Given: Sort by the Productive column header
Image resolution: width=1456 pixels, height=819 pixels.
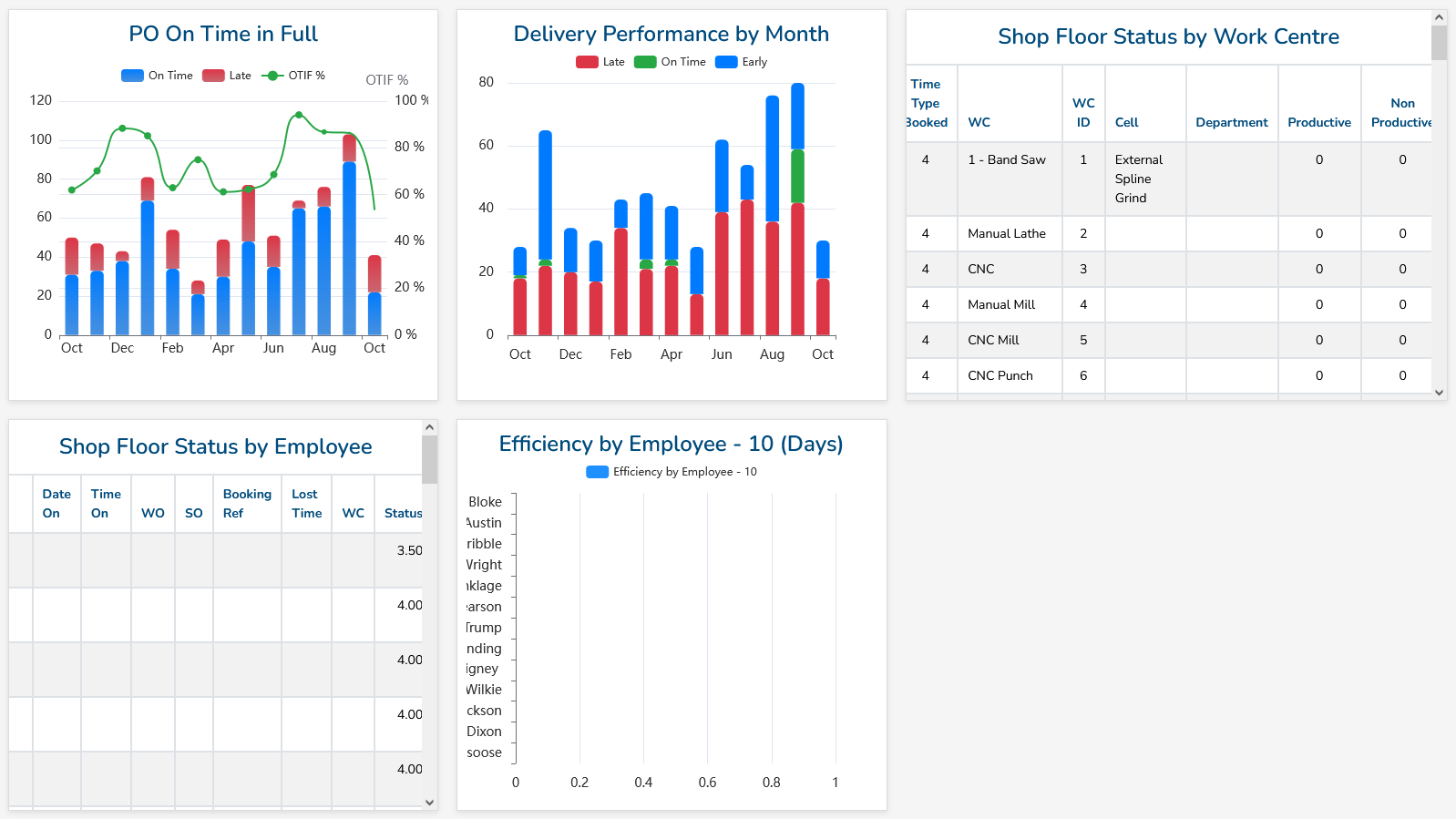Looking at the screenshot, I should [1318, 122].
